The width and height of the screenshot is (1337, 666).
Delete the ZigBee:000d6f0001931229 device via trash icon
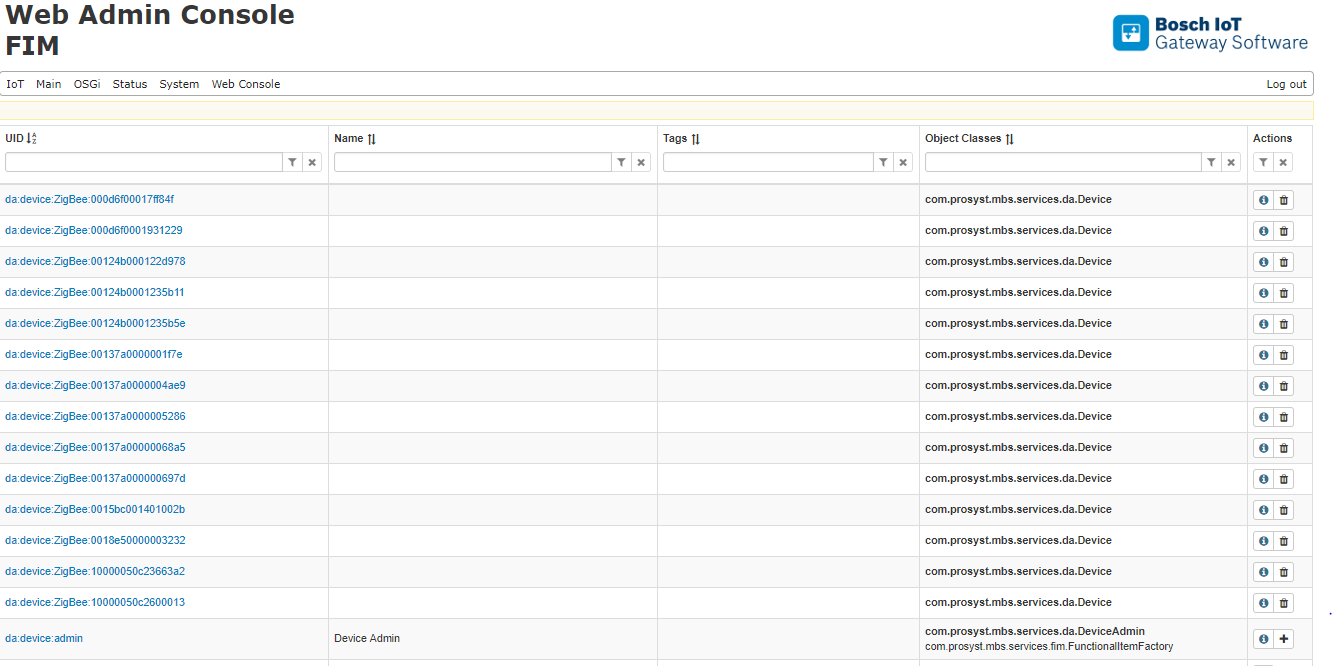pyautogui.click(x=1284, y=231)
